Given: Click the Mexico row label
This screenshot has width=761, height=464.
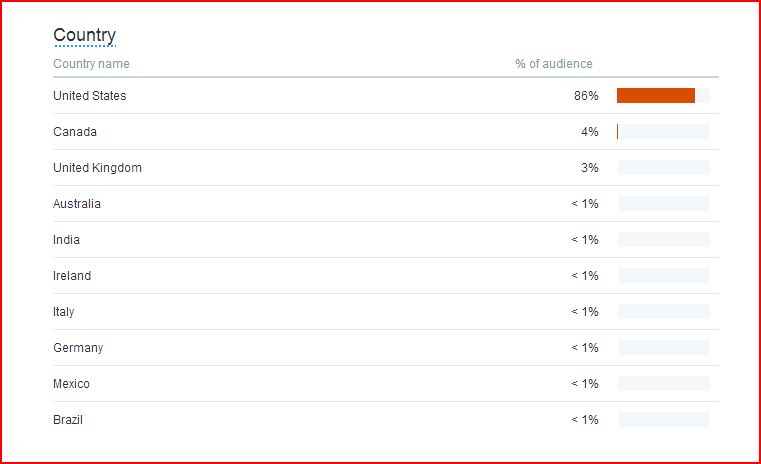Looking at the screenshot, I should pos(71,383).
